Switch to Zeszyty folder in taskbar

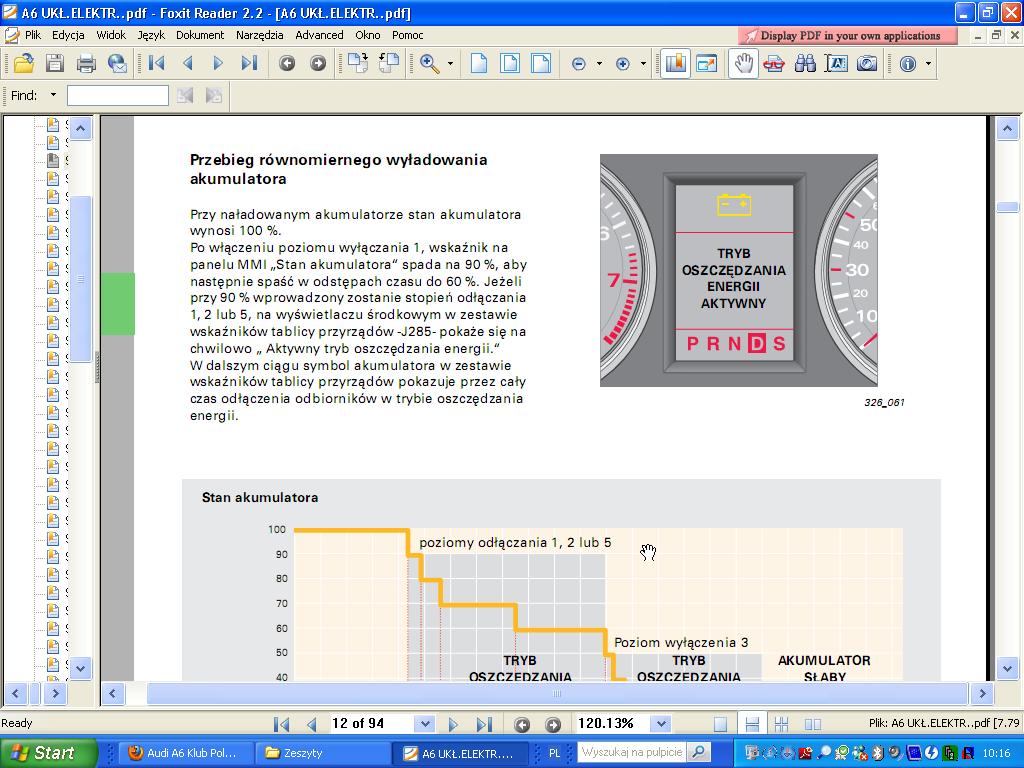click(321, 753)
